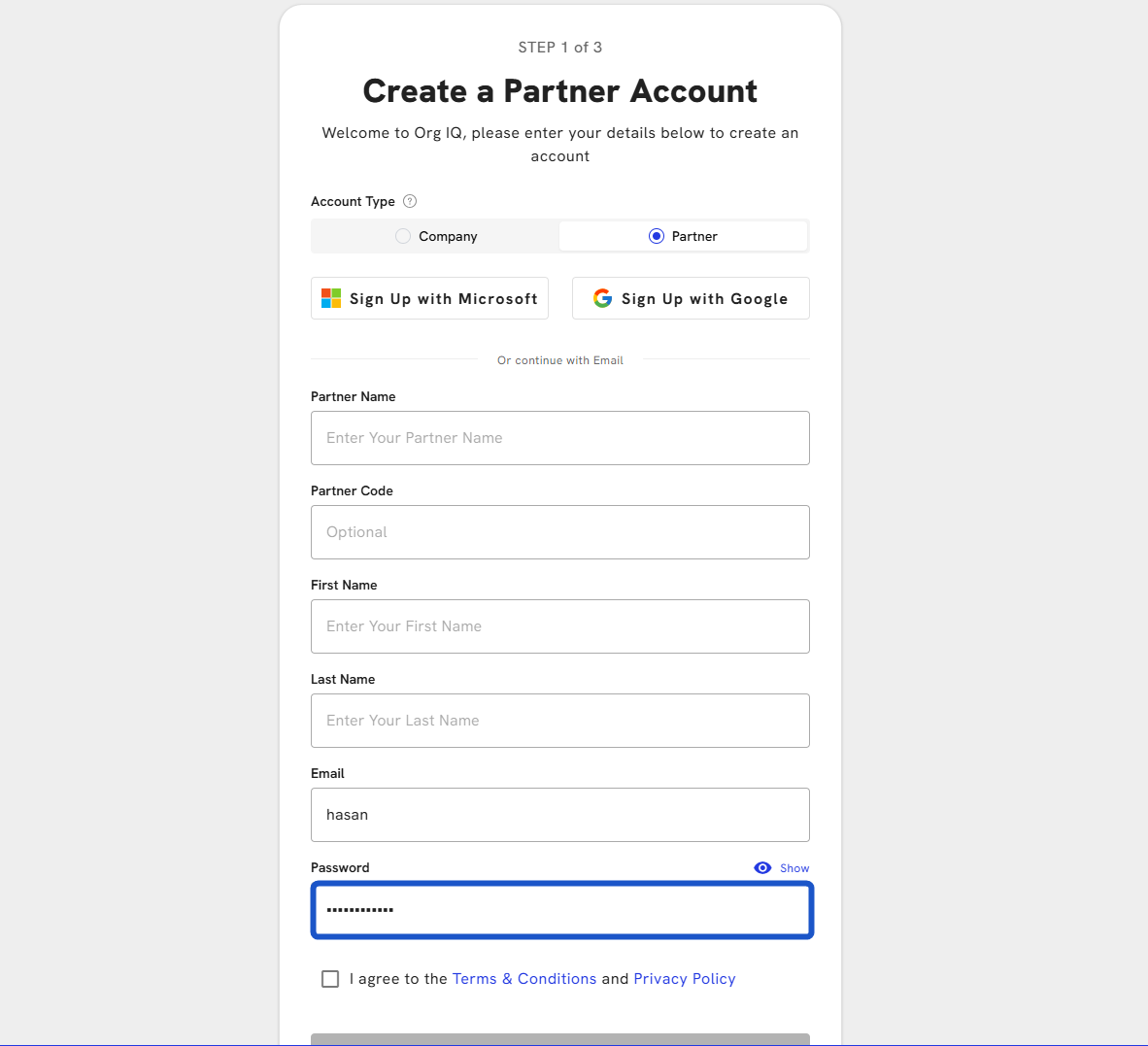Click the eye icon above the password field
Image resolution: width=1148 pixels, height=1046 pixels.
[762, 867]
